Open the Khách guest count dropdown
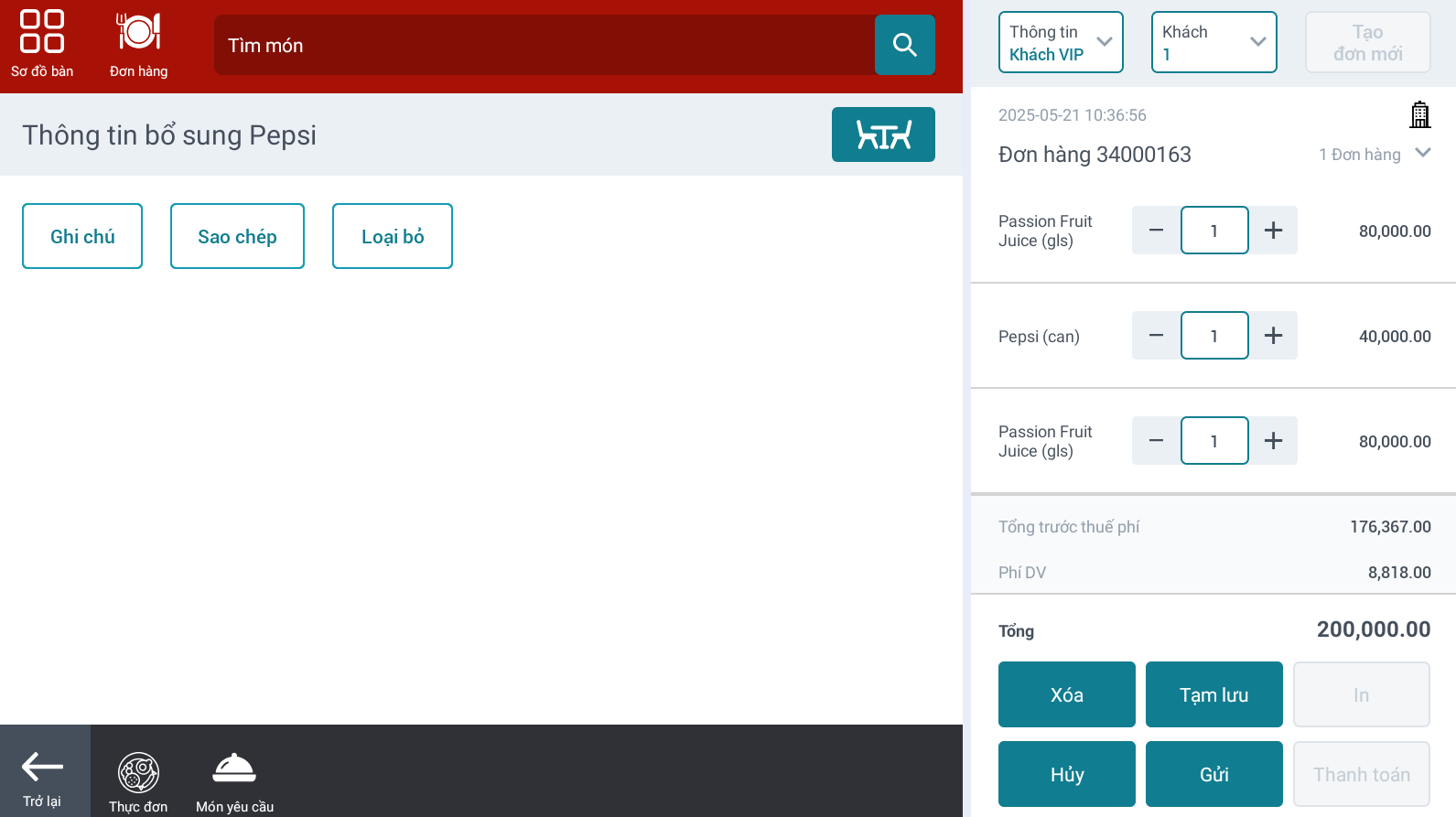This screenshot has height=817, width=1456. [1213, 42]
